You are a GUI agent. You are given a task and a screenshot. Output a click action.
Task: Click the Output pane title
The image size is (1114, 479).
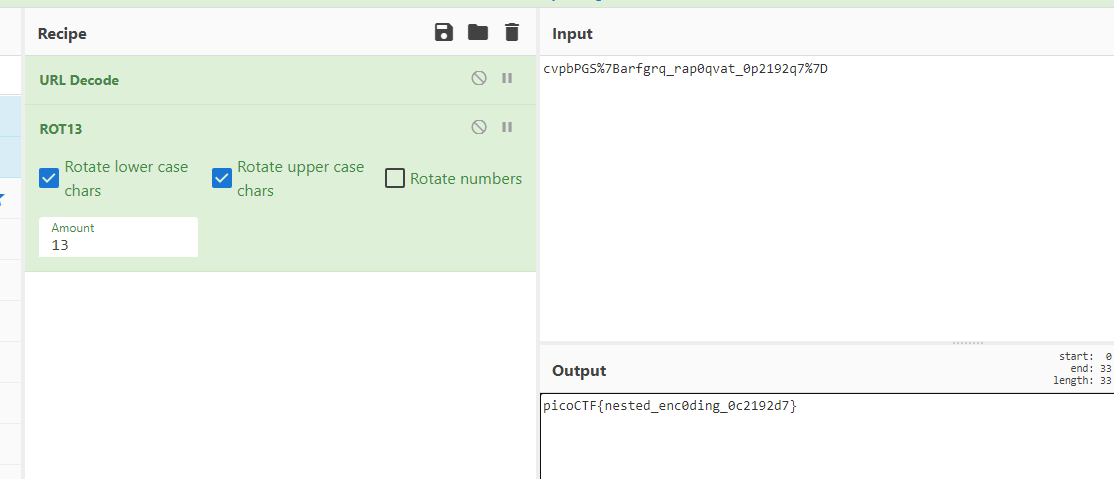pos(579,371)
